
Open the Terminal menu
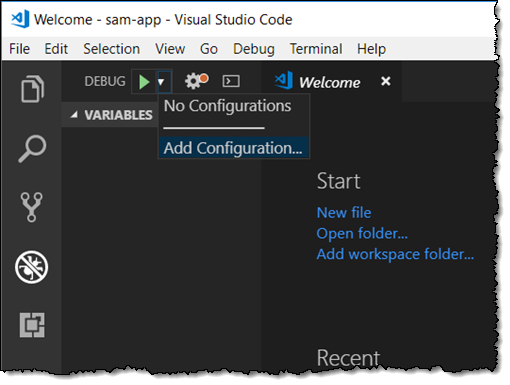(316, 49)
